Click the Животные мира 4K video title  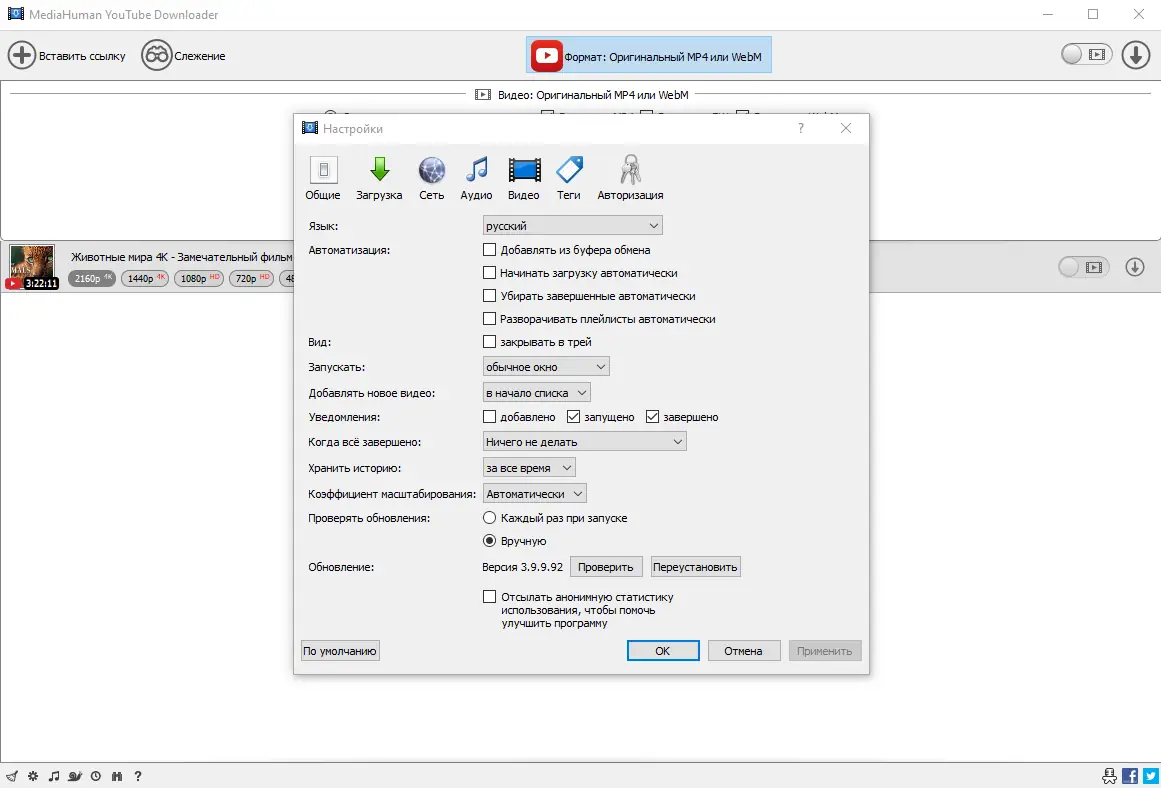pos(181,256)
